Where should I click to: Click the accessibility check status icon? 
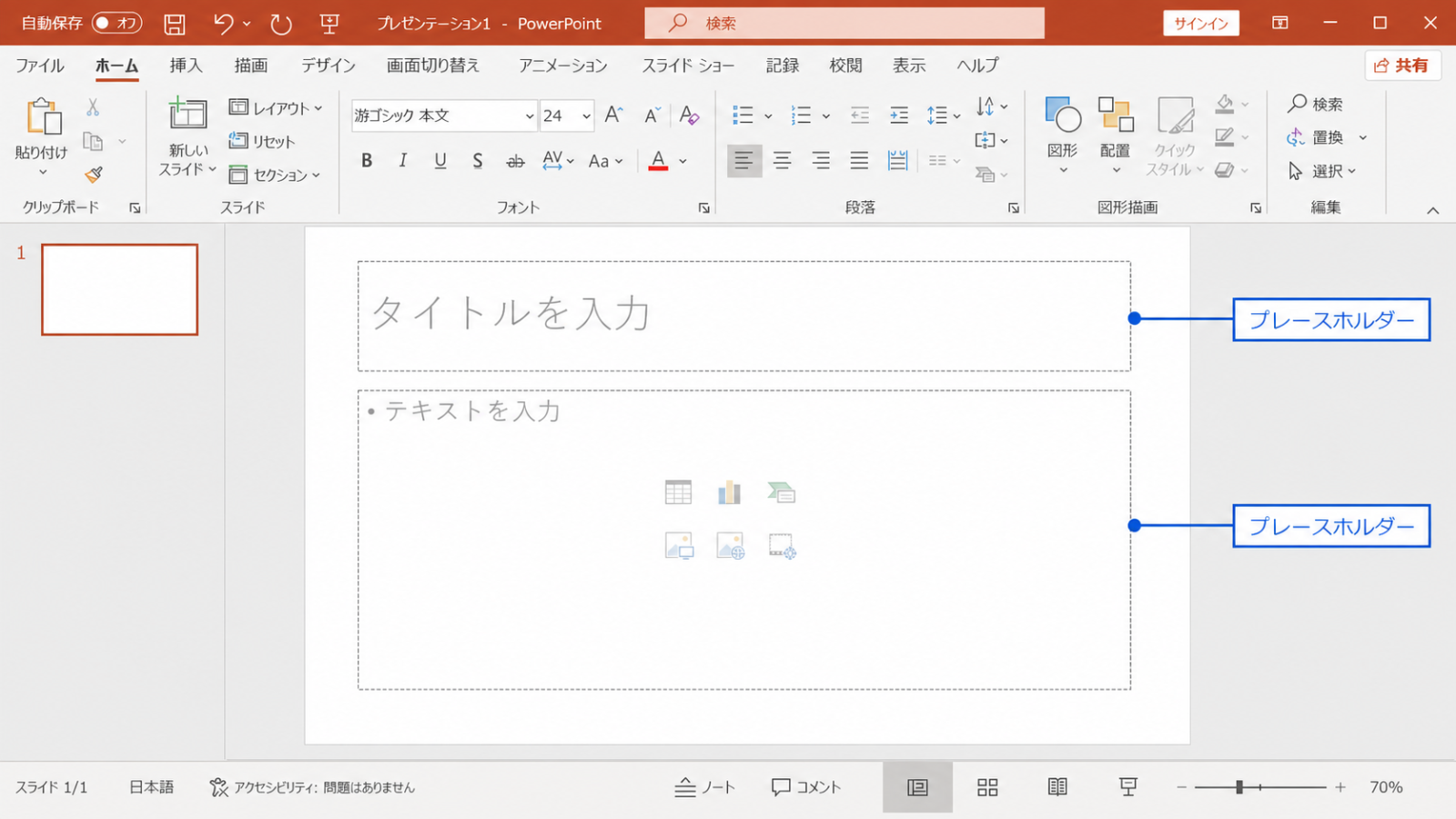coord(218,787)
